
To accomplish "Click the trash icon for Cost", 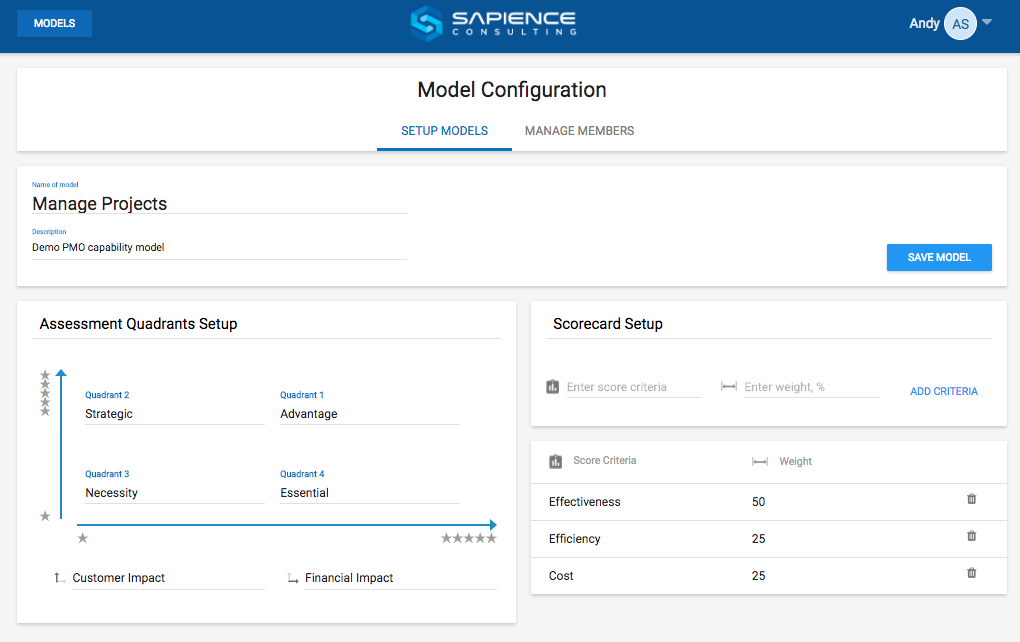I will 971,573.
